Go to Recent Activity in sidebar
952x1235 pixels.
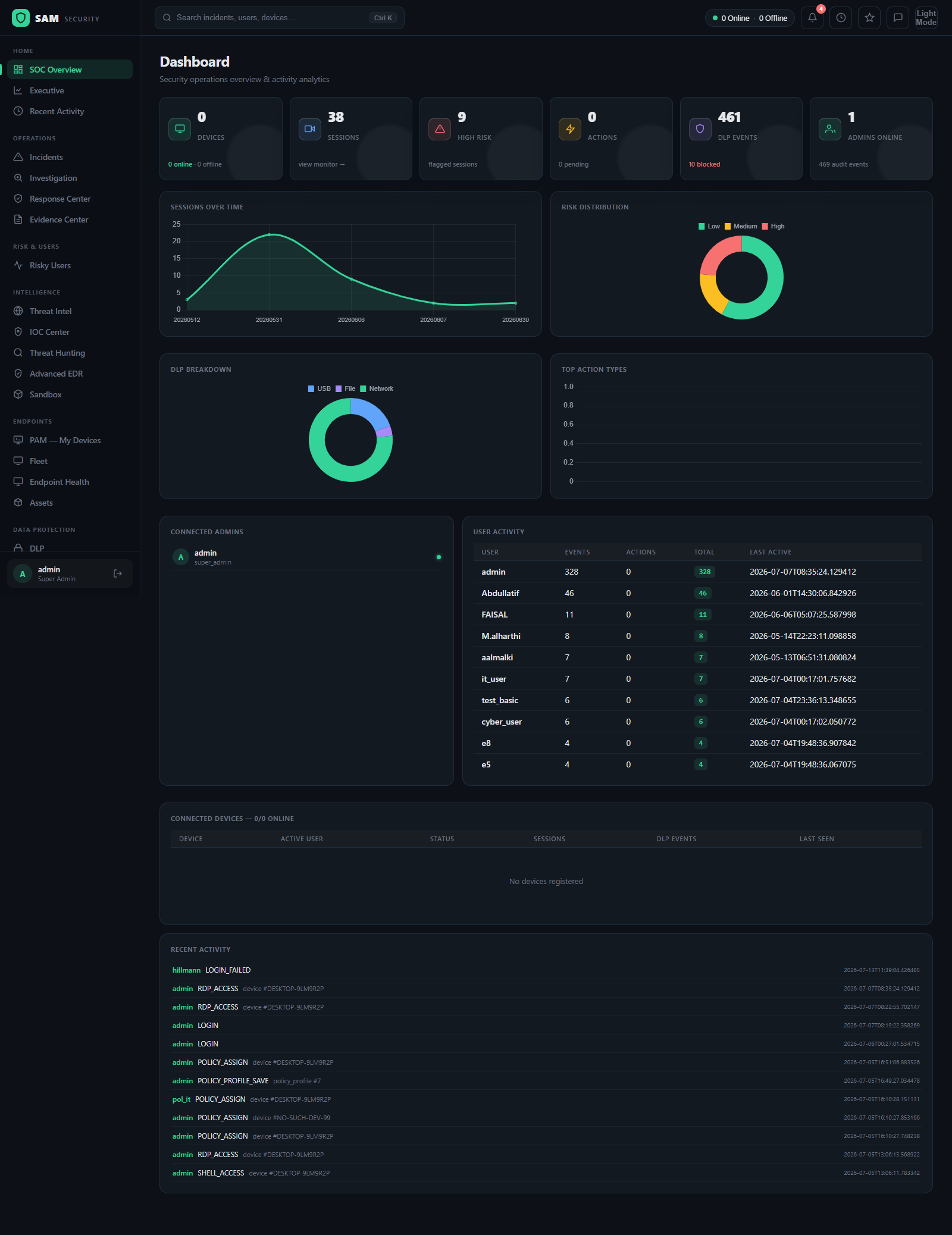[x=70, y=111]
